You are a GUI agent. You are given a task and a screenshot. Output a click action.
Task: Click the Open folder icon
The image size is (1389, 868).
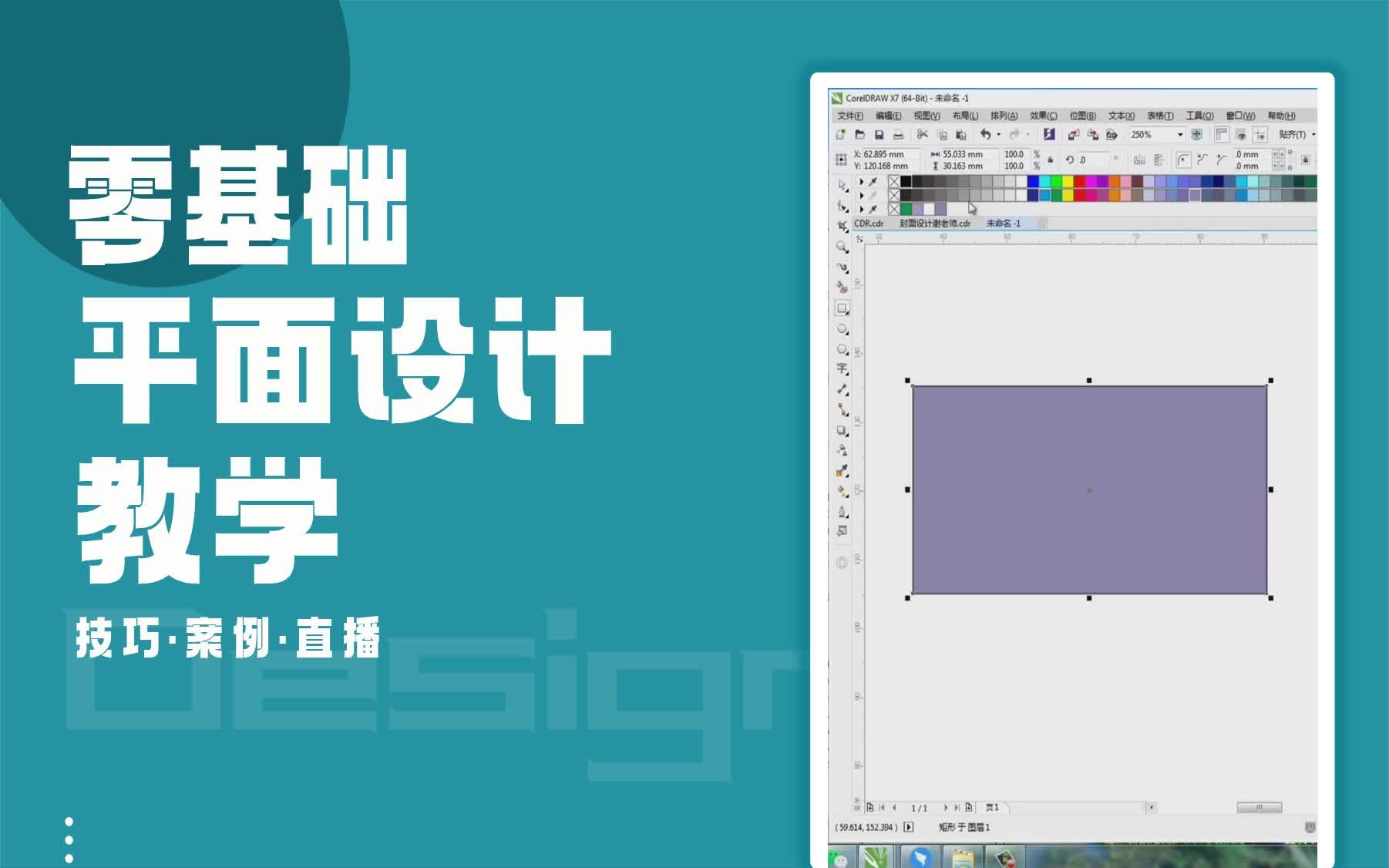(859, 134)
